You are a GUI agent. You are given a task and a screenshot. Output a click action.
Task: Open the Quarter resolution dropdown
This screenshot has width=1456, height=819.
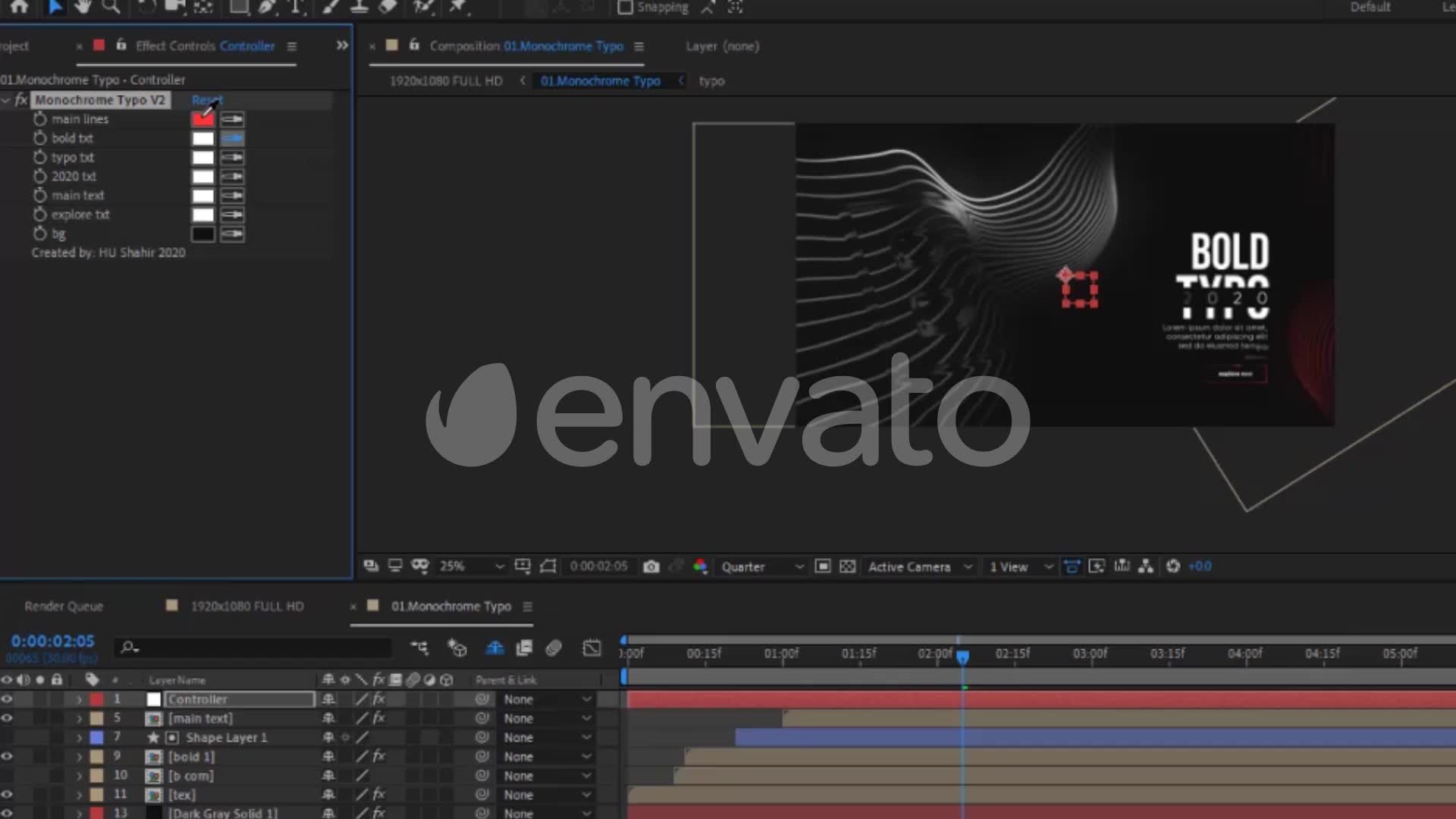[x=761, y=566]
